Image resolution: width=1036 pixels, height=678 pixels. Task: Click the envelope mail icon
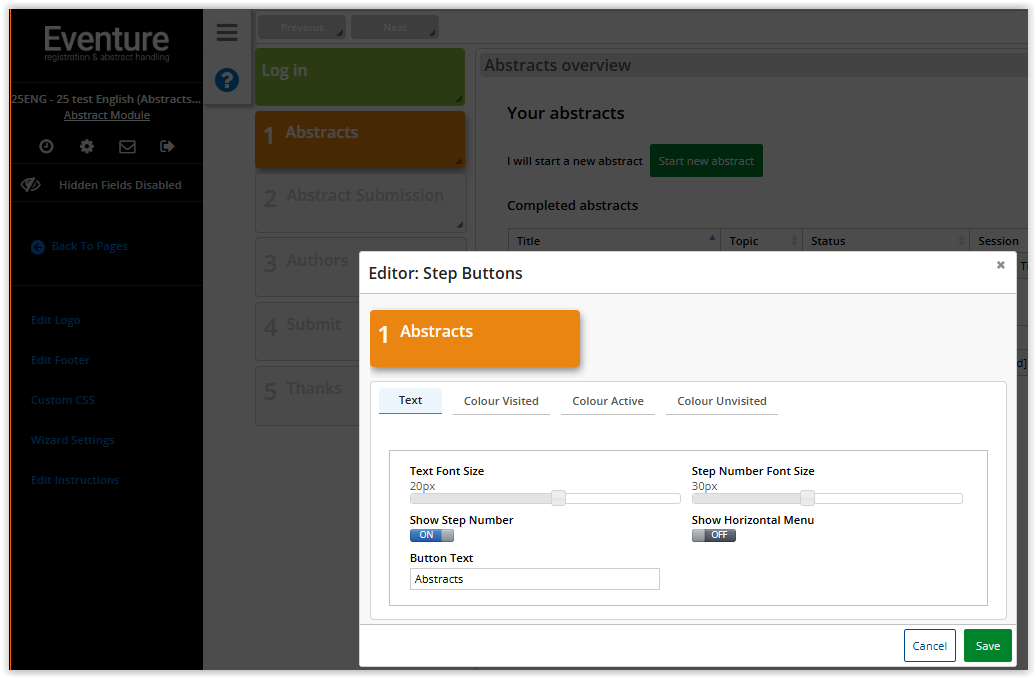tap(127, 146)
